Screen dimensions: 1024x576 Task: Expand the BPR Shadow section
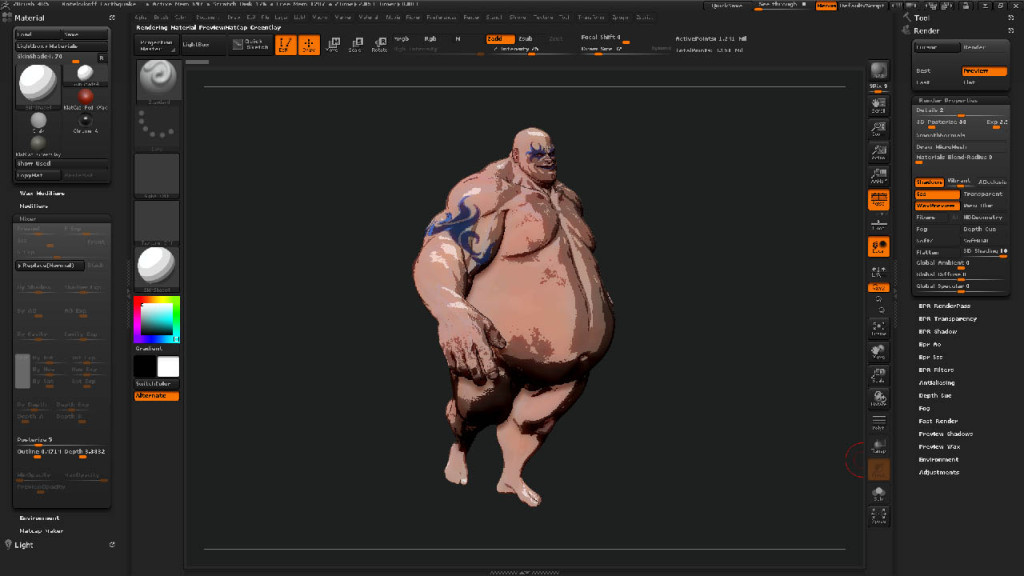[938, 332]
